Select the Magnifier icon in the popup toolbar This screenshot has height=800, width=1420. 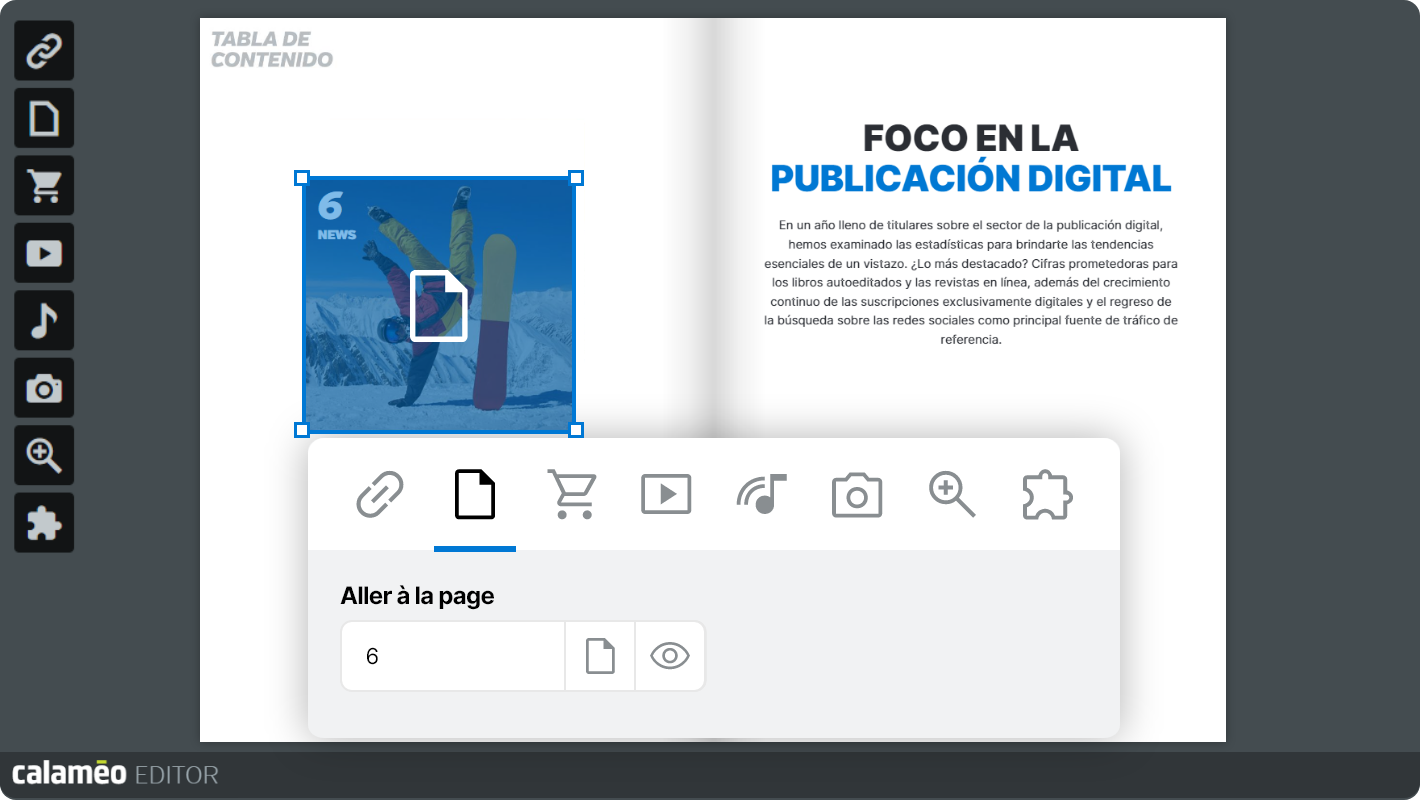(x=952, y=494)
